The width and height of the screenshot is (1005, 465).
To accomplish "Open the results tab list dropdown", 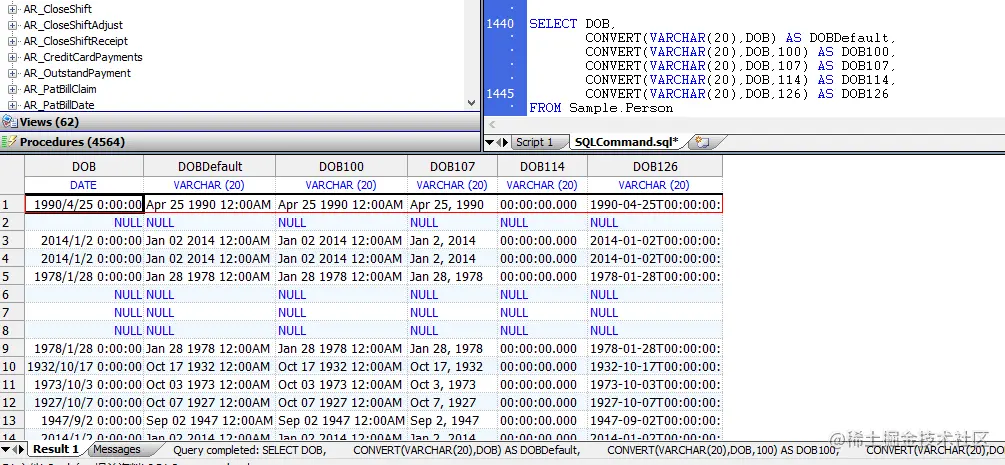I will coord(5,450).
